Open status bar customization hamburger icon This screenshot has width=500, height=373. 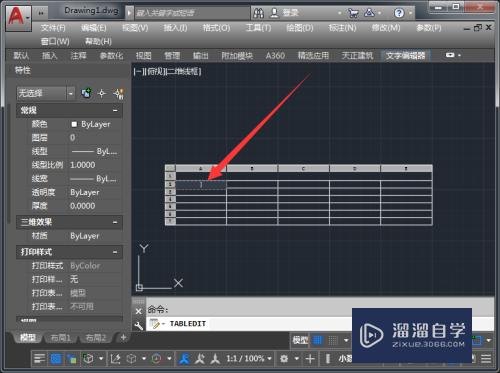pyautogui.click(x=486, y=359)
